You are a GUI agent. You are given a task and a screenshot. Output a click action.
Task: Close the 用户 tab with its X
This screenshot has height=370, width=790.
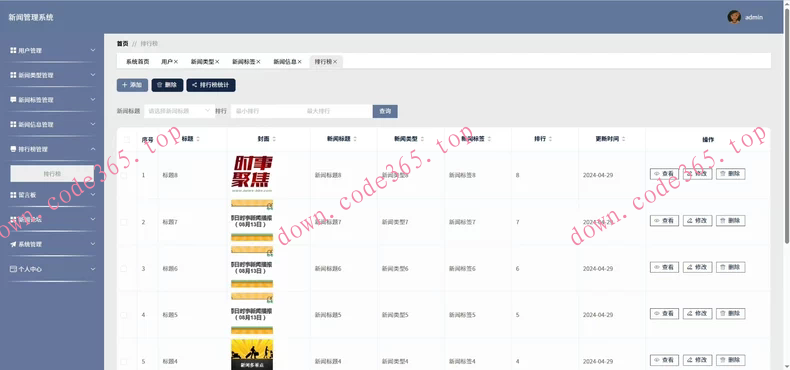click(176, 61)
